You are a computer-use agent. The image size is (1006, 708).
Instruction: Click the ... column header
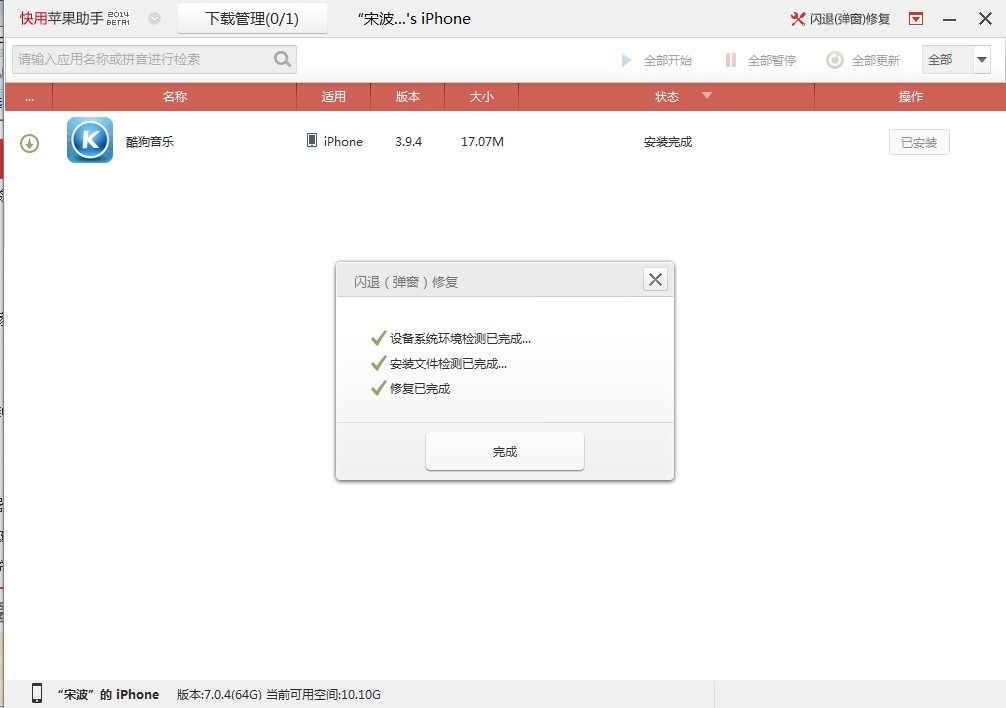click(x=29, y=97)
